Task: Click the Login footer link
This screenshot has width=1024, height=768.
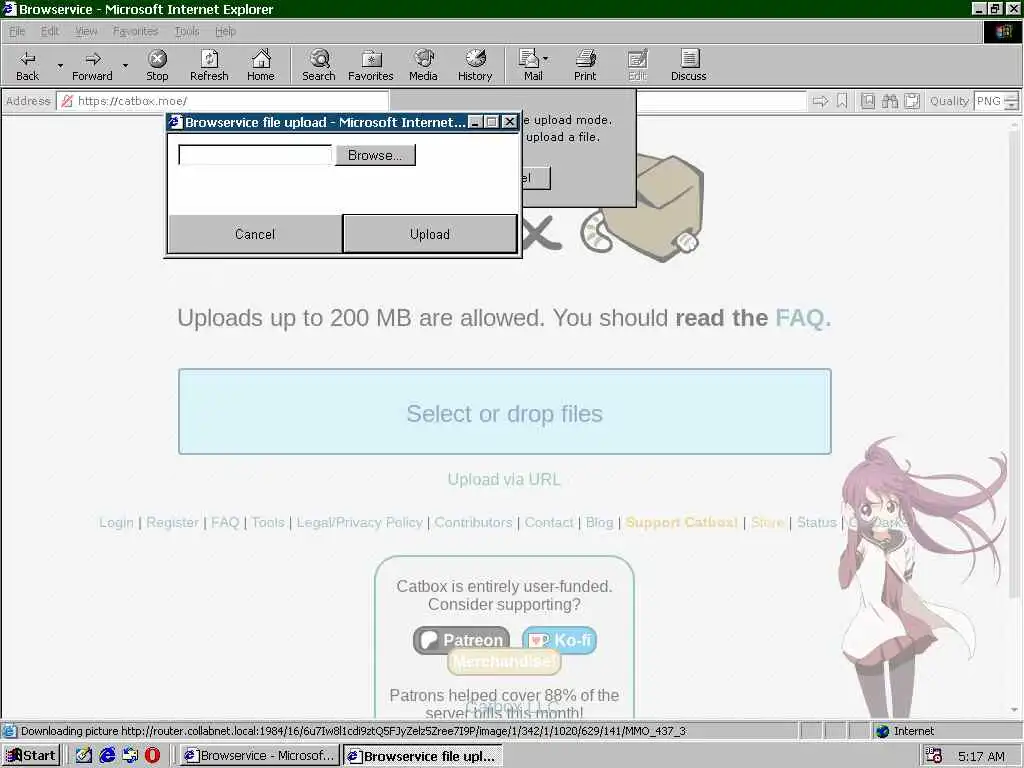Action: (116, 522)
